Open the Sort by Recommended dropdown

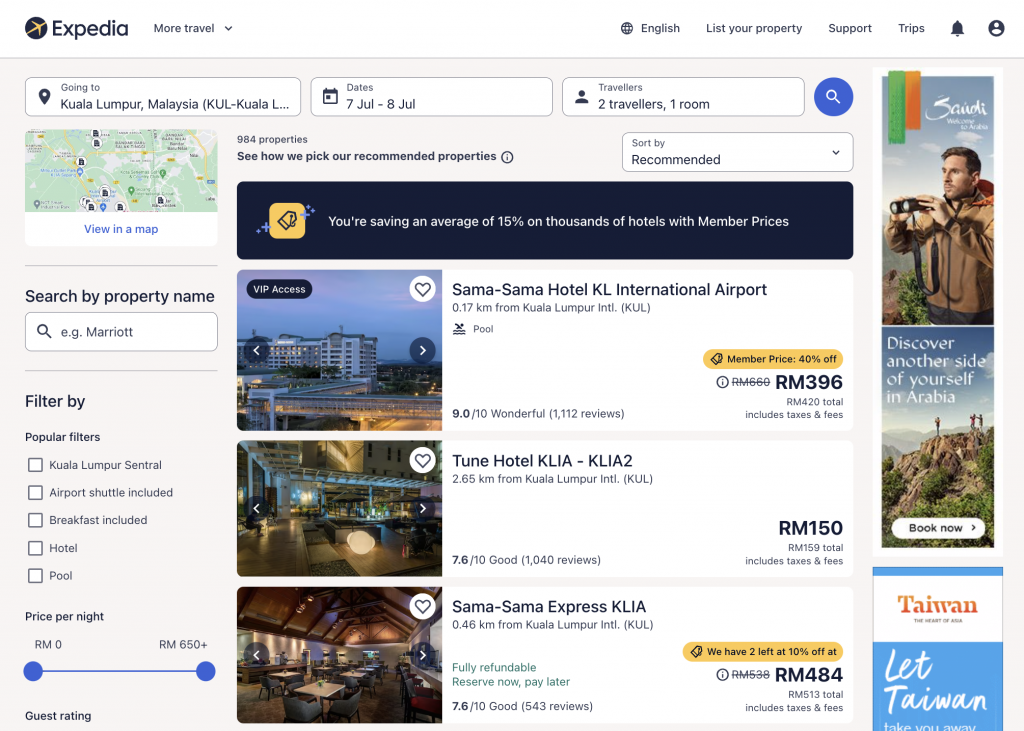[737, 152]
